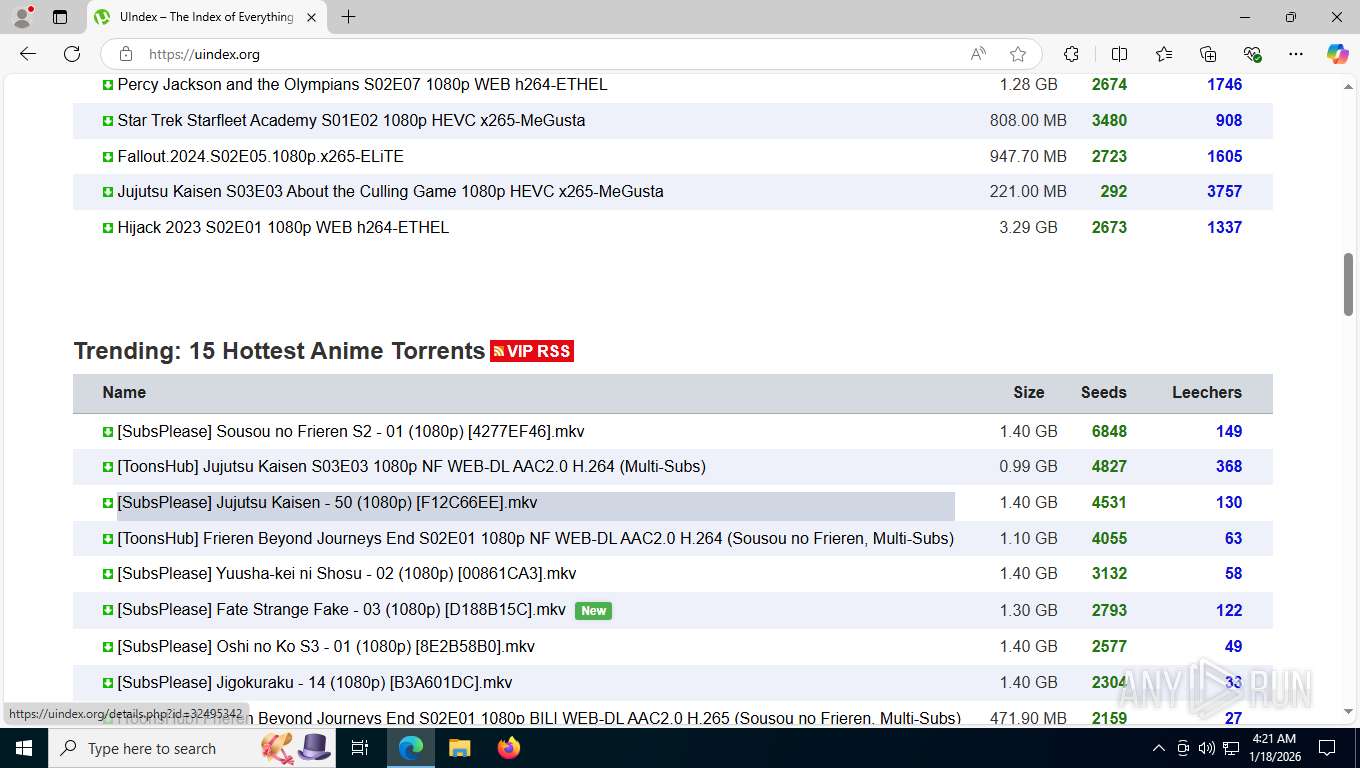The width and height of the screenshot is (1360, 768).
Task: Click seed count 6848 for Frieren
Action: tap(1109, 431)
